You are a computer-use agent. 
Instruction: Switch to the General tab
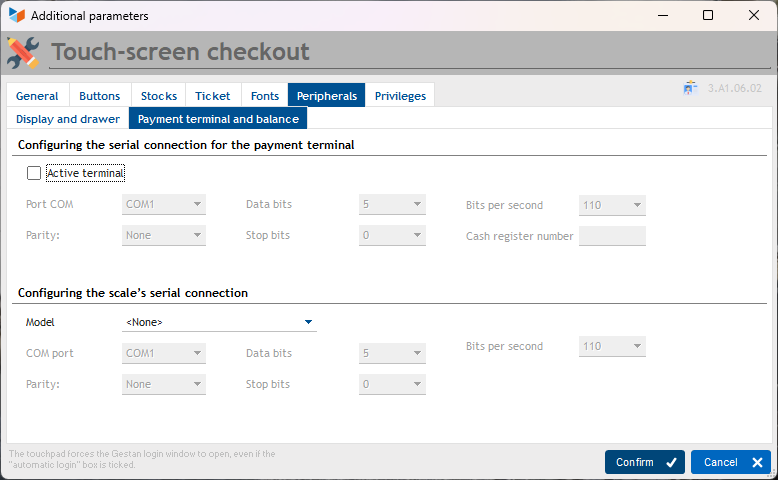pos(37,96)
